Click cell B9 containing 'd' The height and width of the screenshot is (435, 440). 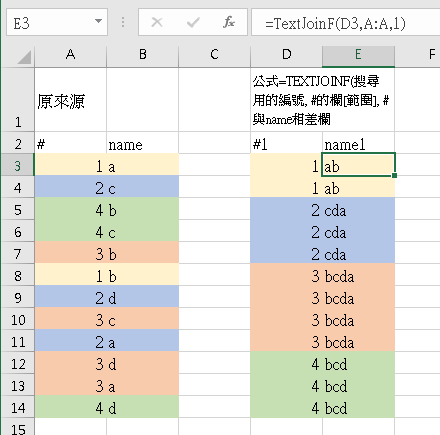143,297
